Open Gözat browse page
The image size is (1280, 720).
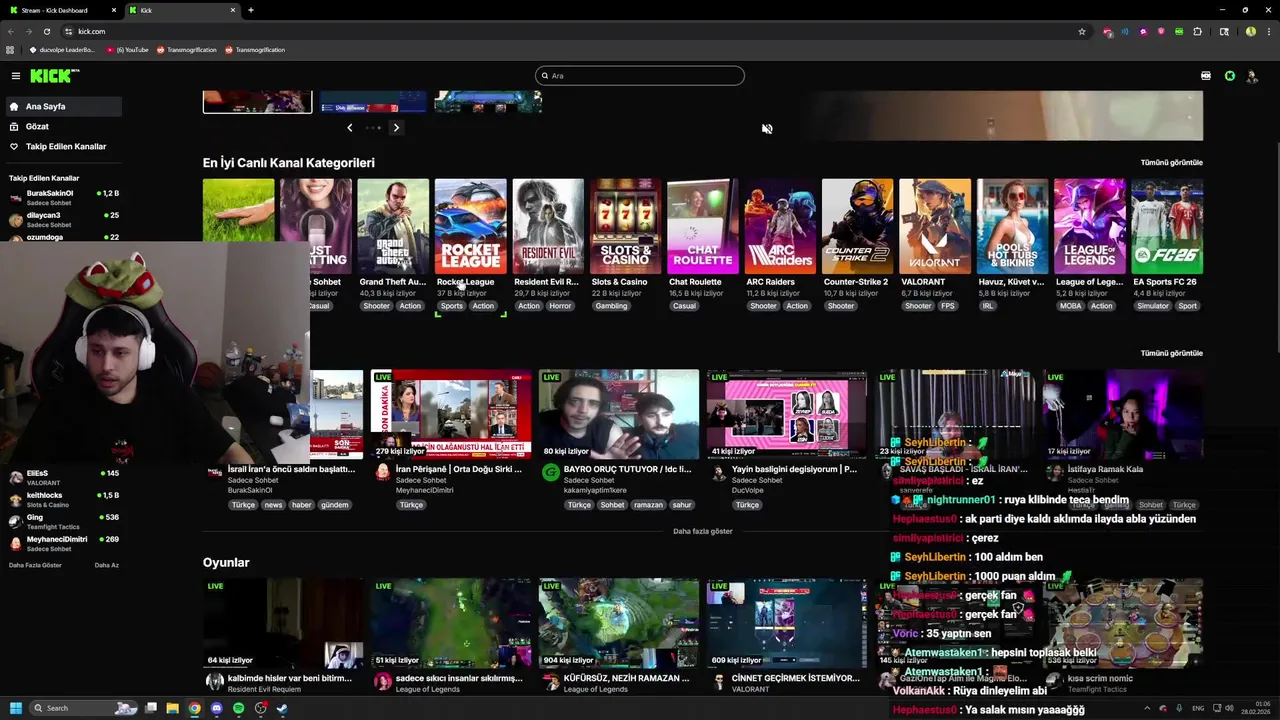pos(62,126)
